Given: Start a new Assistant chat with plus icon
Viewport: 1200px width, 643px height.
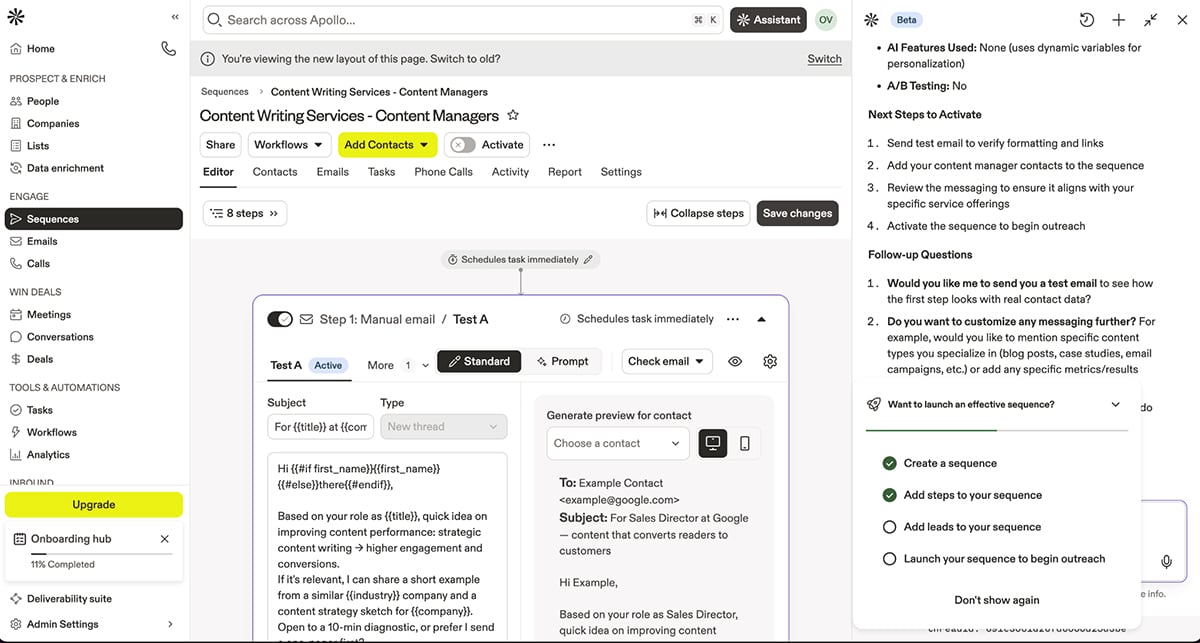Looking at the screenshot, I should [x=1117, y=19].
